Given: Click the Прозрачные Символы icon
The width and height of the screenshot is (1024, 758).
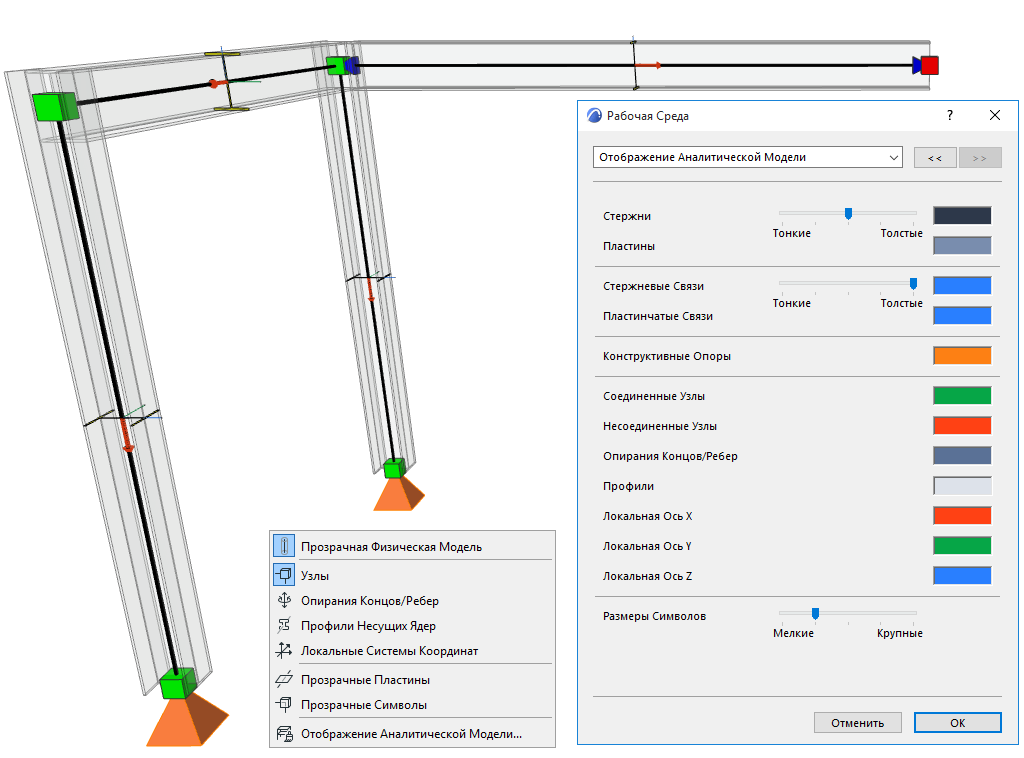Looking at the screenshot, I should (283, 704).
